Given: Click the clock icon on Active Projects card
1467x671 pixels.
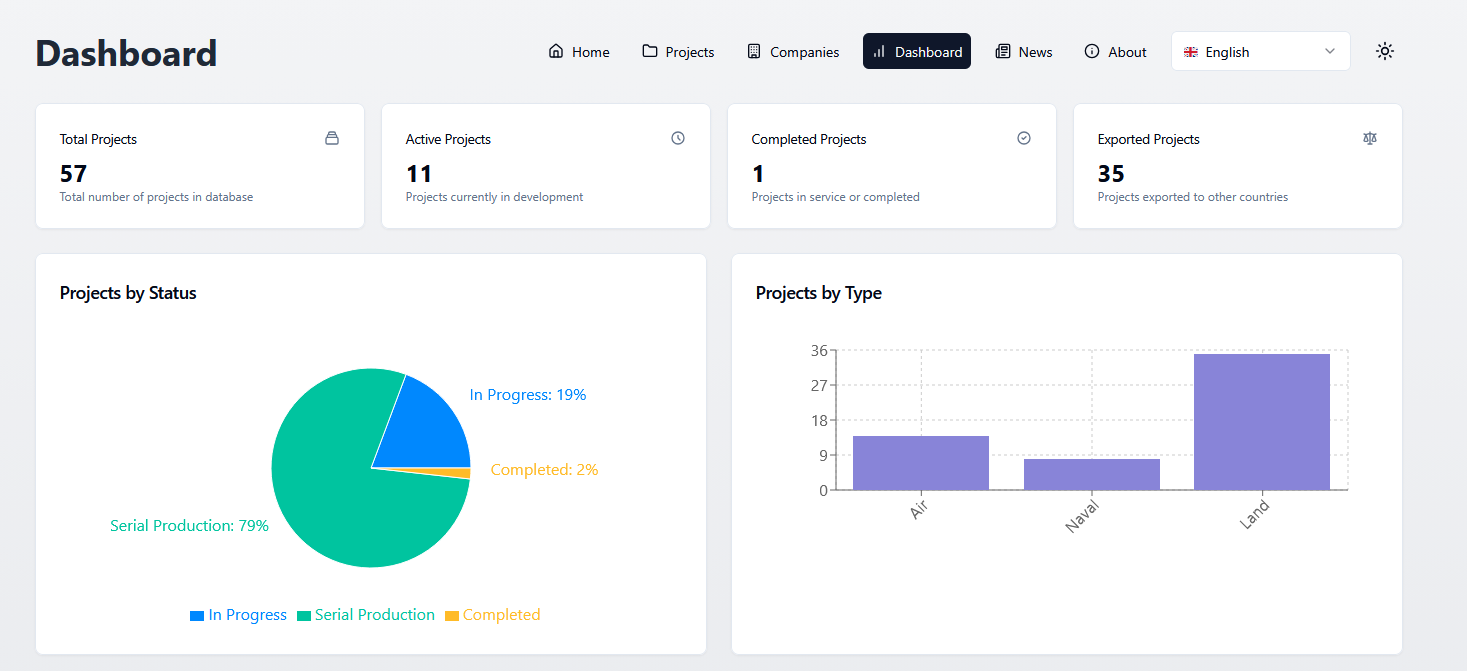Looking at the screenshot, I should point(678,138).
